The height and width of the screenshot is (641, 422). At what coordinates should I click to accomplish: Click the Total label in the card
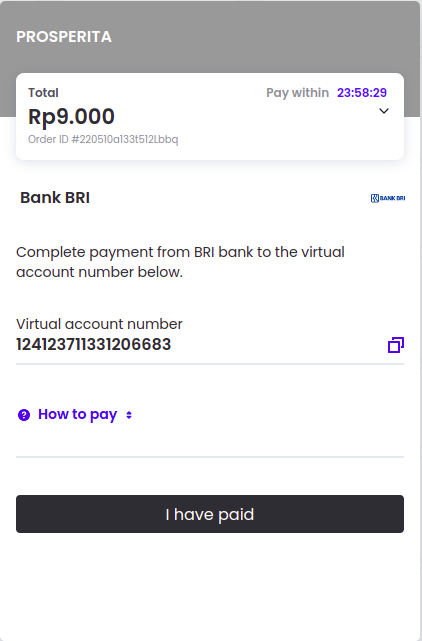[x=43, y=93]
